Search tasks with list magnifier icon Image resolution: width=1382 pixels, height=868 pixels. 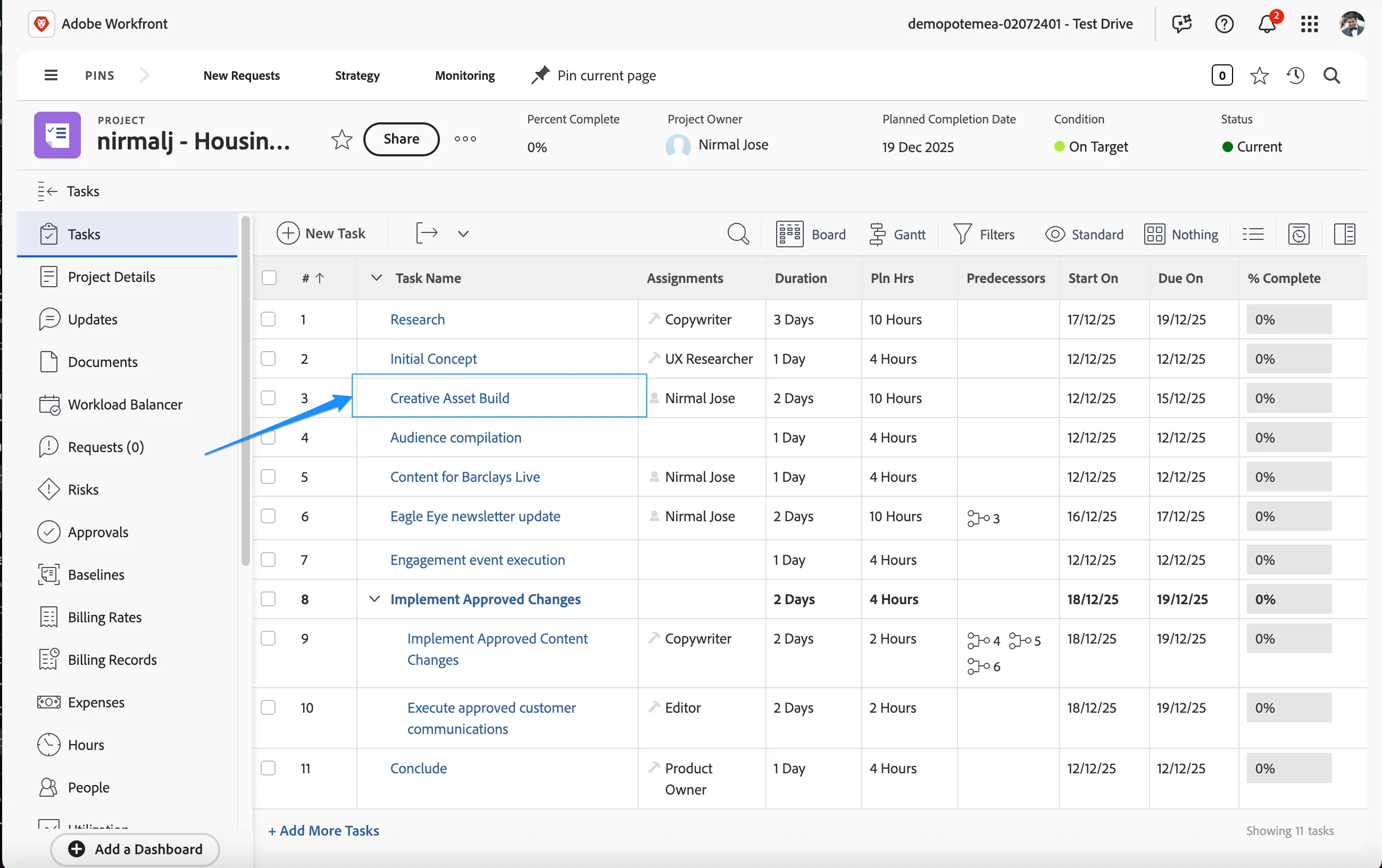pos(738,234)
